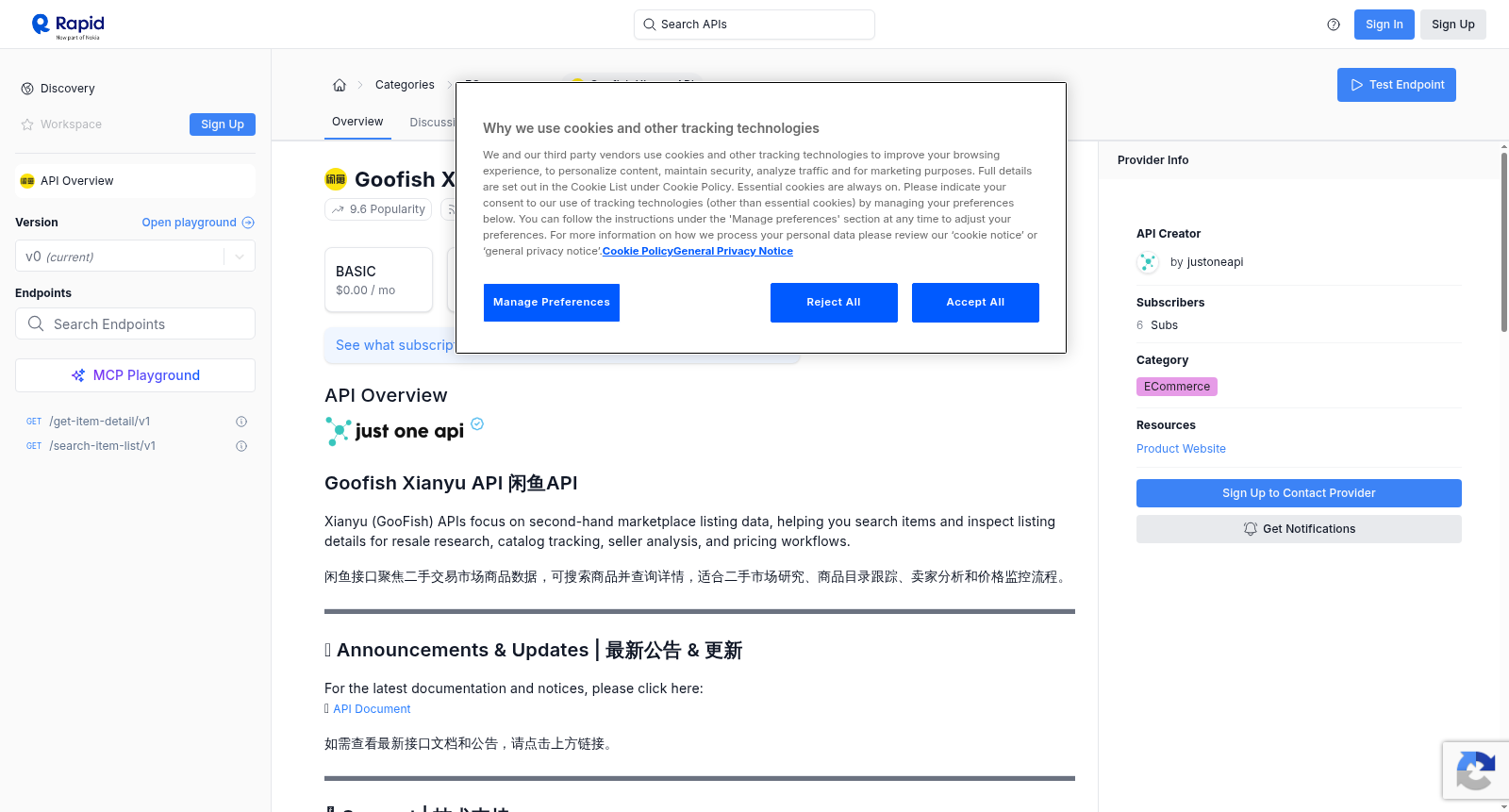Open Discovery in the sidebar
Viewport: 1509px width, 812px height.
pyautogui.click(x=67, y=89)
